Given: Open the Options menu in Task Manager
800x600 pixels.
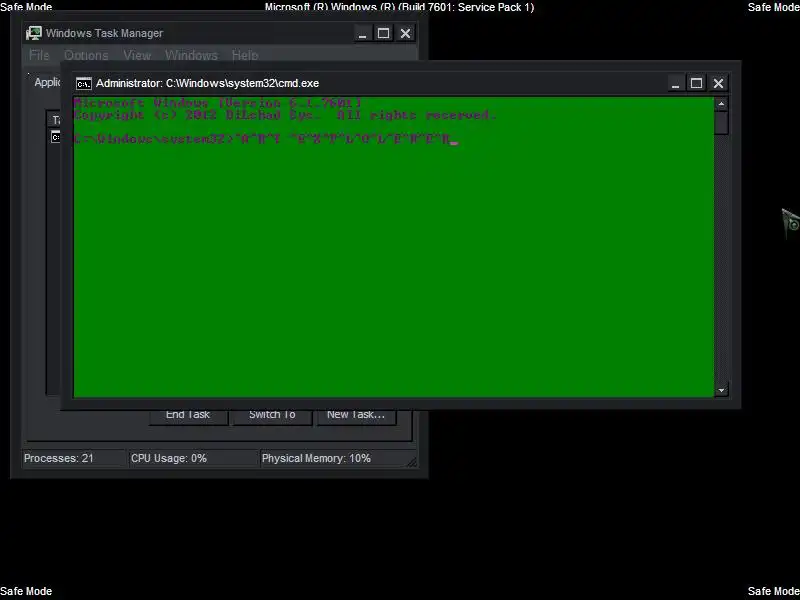Looking at the screenshot, I should point(86,55).
